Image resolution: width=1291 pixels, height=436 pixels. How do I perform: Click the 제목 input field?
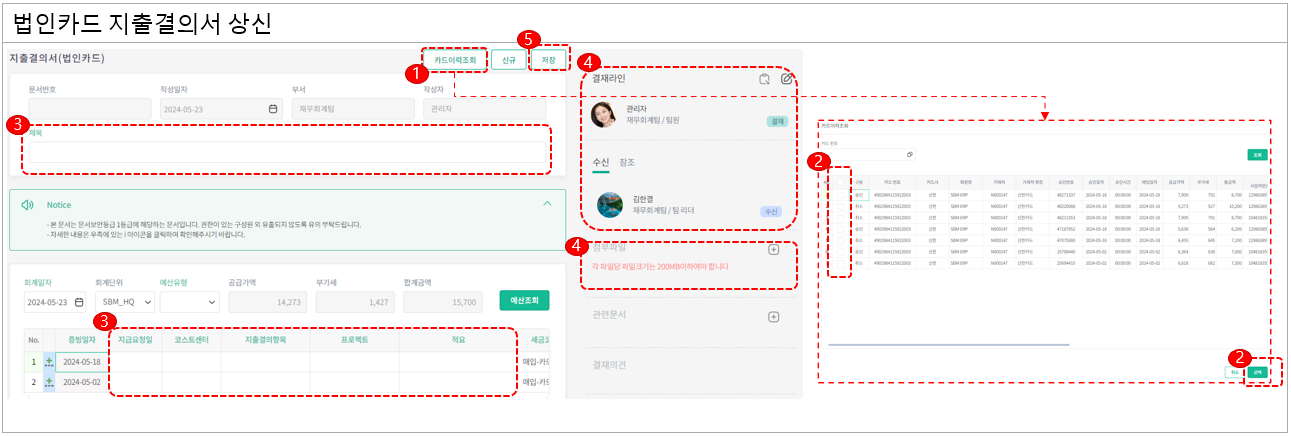(288, 152)
